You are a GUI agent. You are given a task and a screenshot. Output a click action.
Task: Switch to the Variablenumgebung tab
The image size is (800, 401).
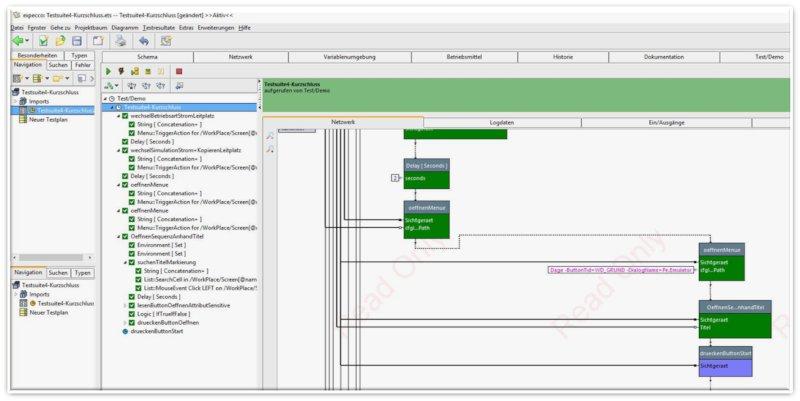pos(349,57)
